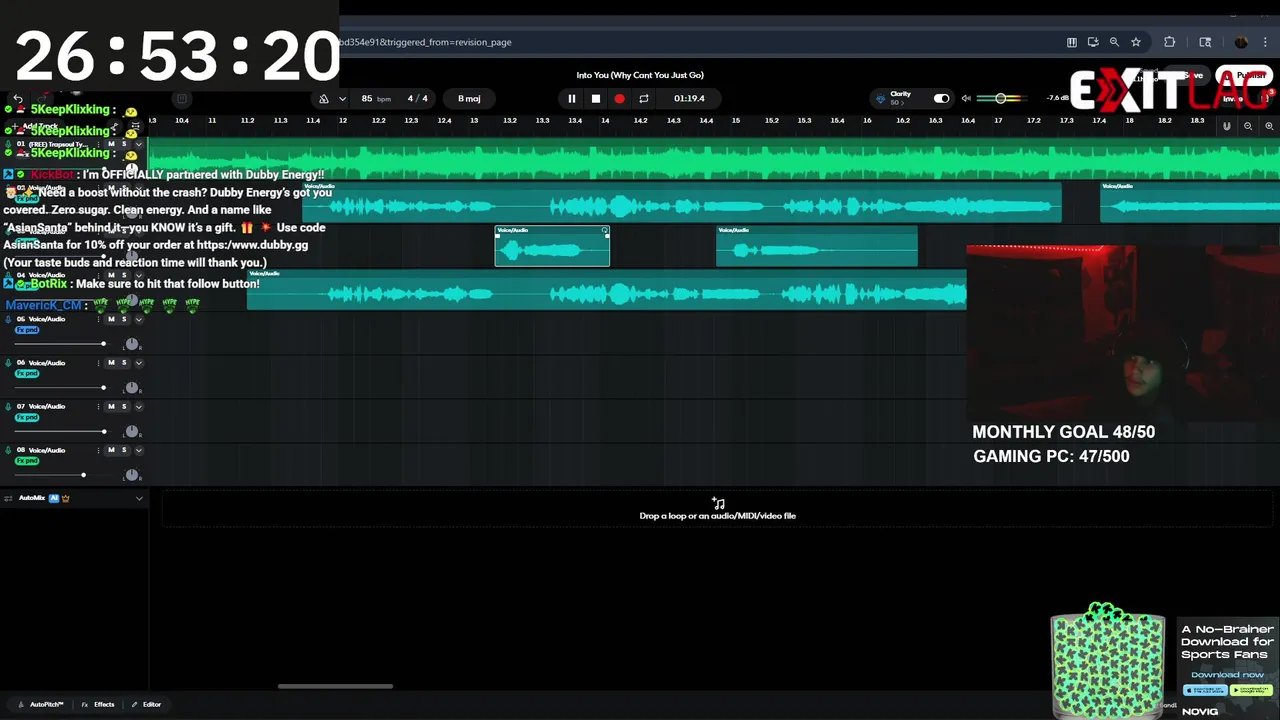Open the AutoPitch tab
Viewport: 1280px width, 720px height.
tap(40, 704)
